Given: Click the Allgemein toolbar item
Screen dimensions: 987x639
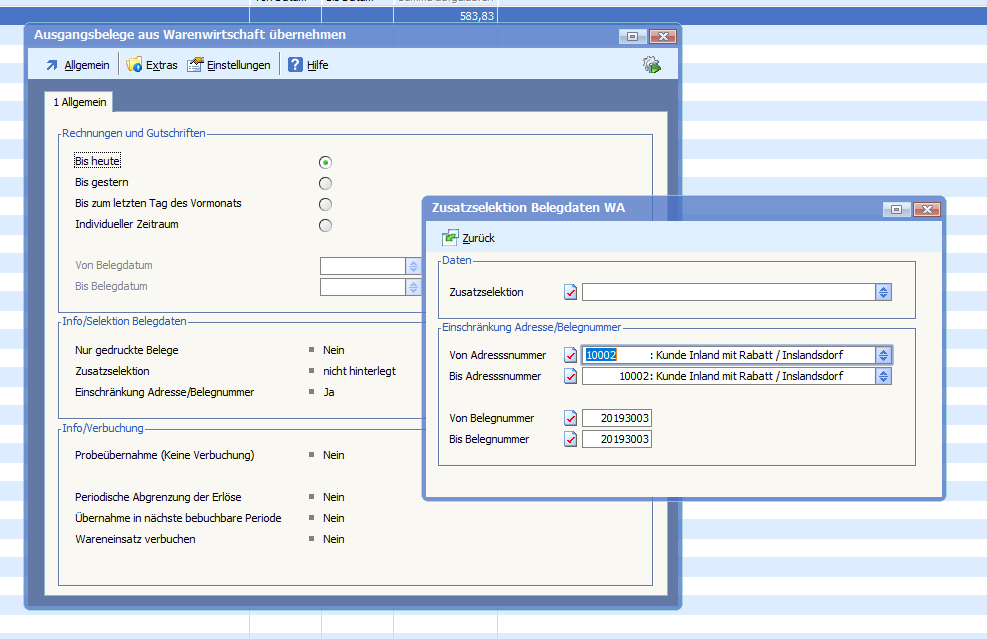Looking at the screenshot, I should [77, 65].
